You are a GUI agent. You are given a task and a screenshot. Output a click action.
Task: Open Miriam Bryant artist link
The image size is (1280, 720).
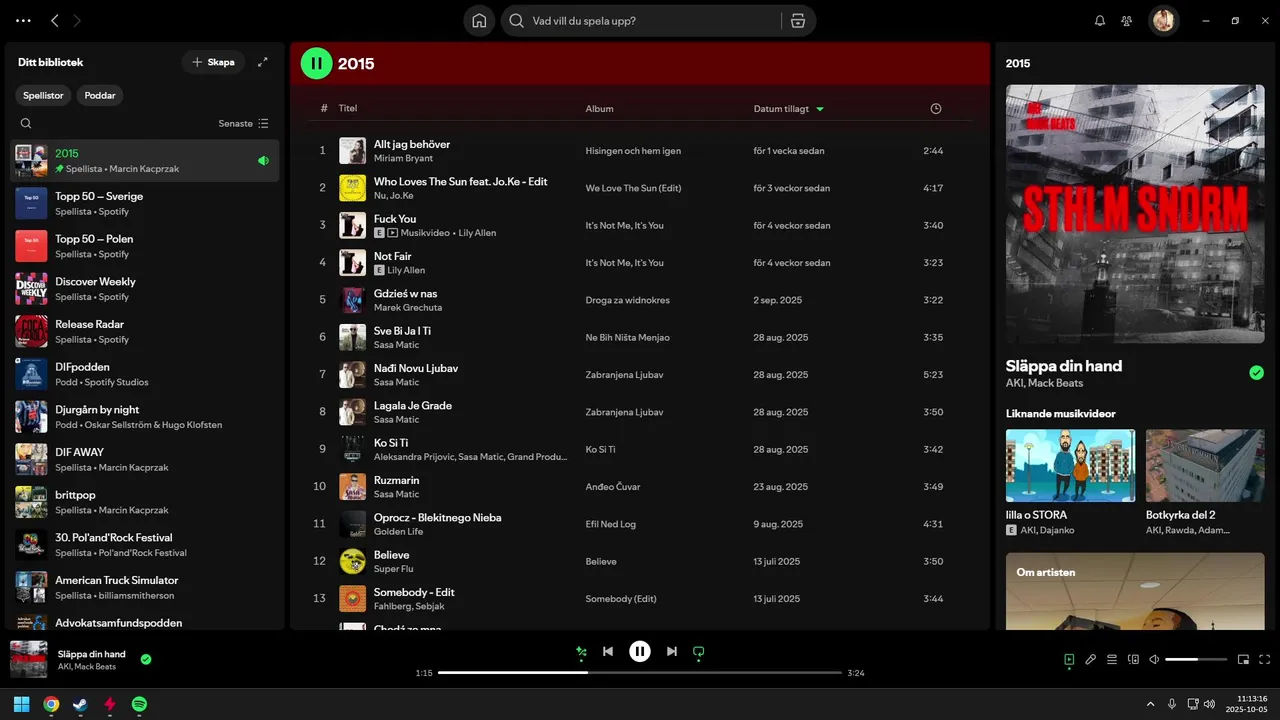coord(405,159)
